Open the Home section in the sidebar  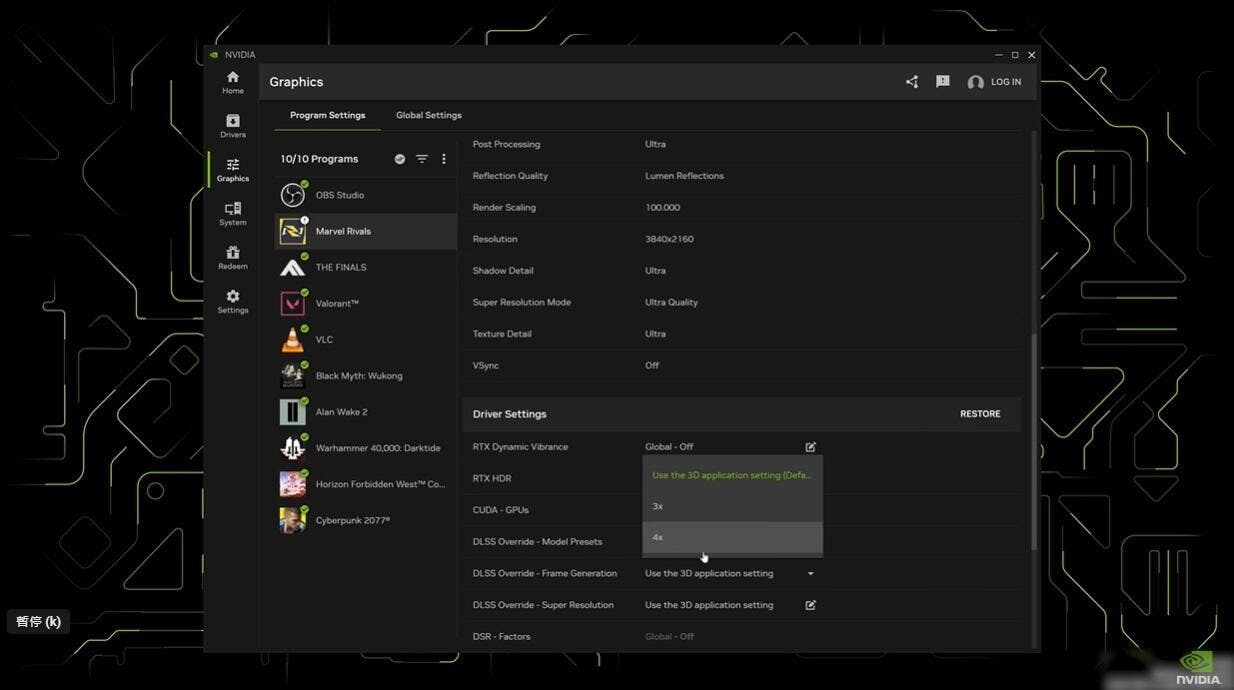pos(233,82)
